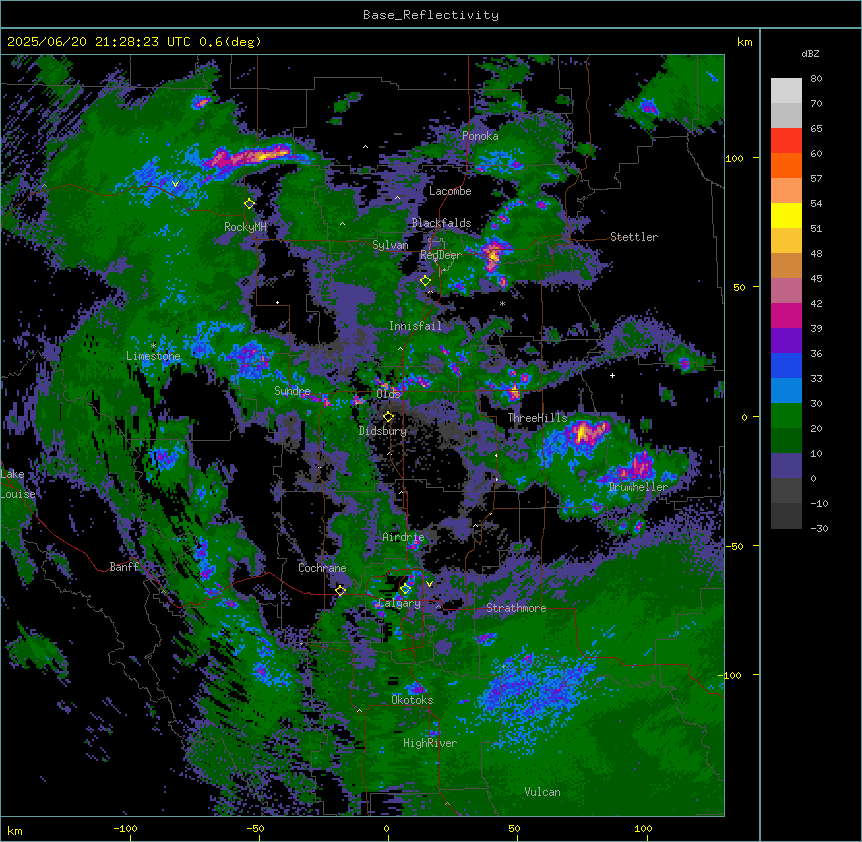Viewport: 862px width, 842px height.
Task: Click the Drumheller city label
Action: click(638, 487)
